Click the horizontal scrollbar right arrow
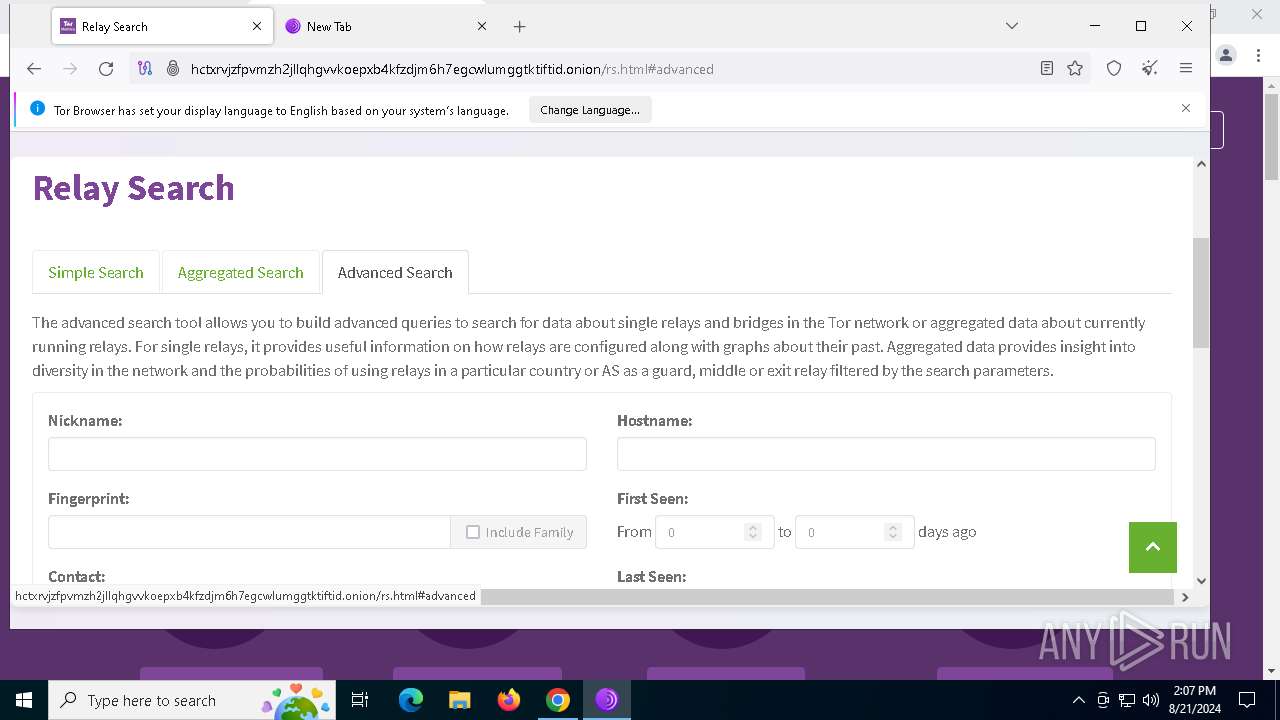The image size is (1280, 720). (x=1185, y=597)
